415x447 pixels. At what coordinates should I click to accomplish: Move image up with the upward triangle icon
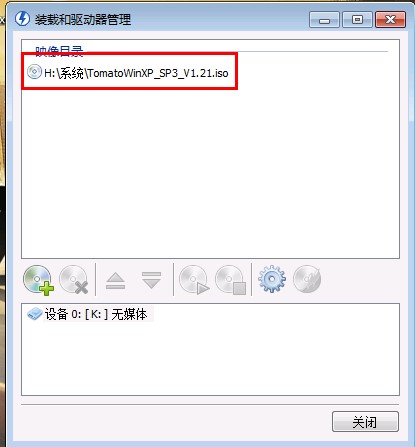115,280
